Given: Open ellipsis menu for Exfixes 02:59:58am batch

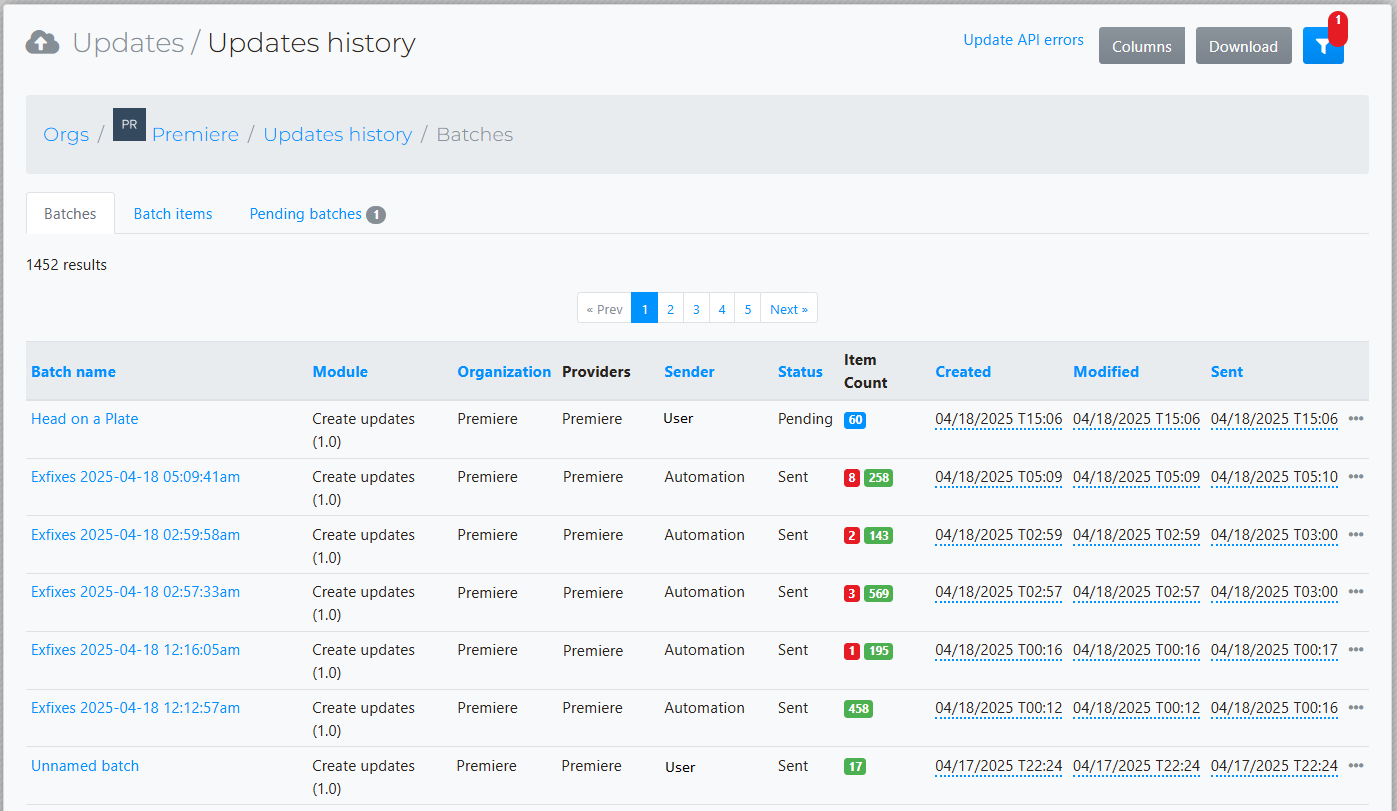Looking at the screenshot, I should point(1356,535).
